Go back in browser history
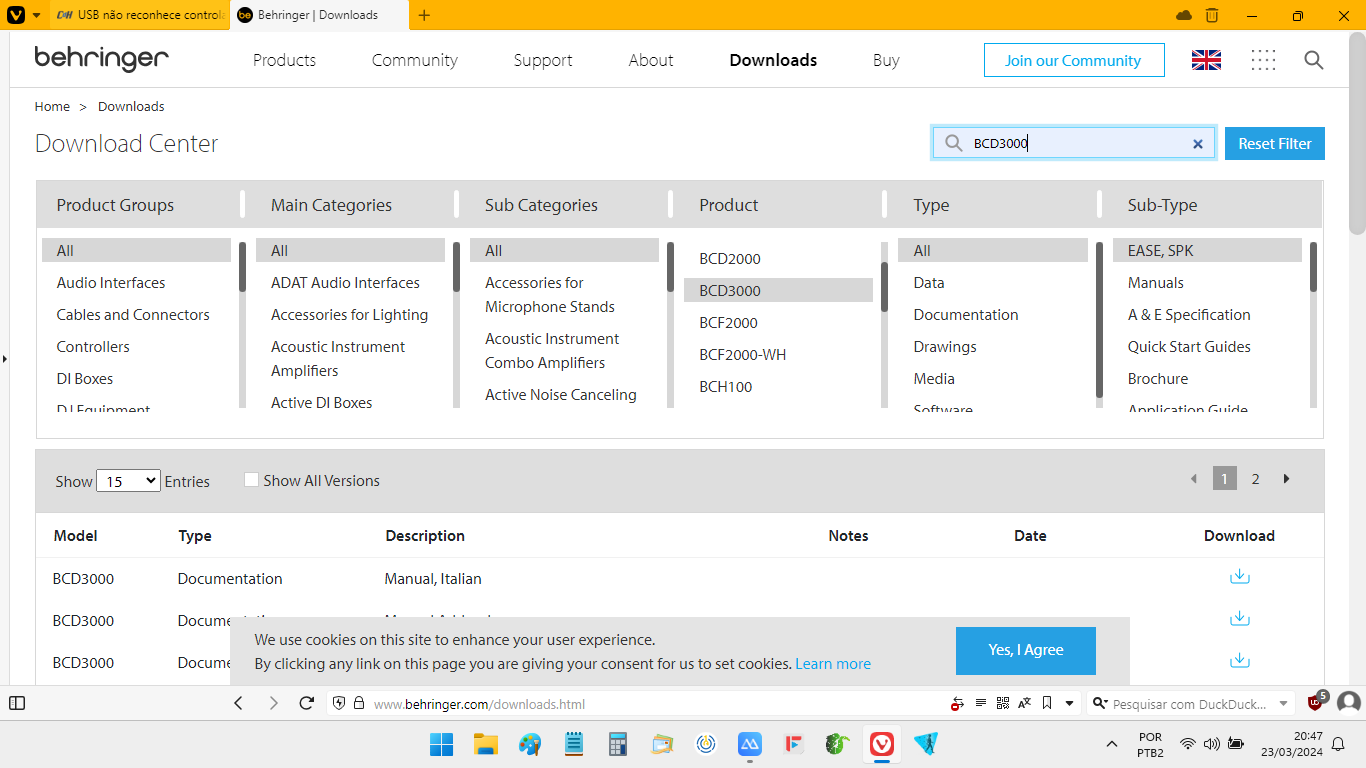The height and width of the screenshot is (768, 1366). (x=238, y=703)
